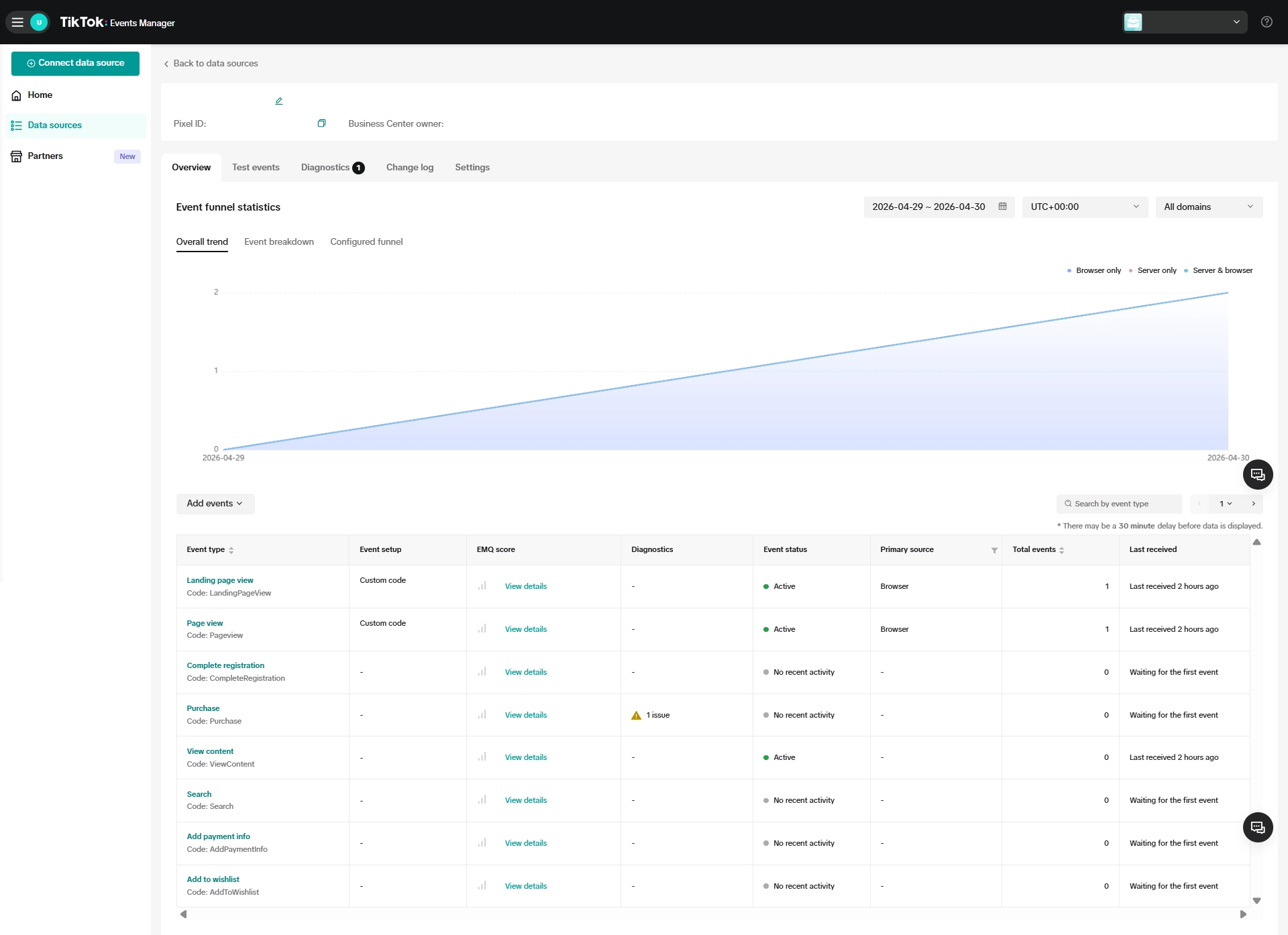View EMQ details for Search row
The height and width of the screenshot is (935, 1288).
click(x=526, y=801)
